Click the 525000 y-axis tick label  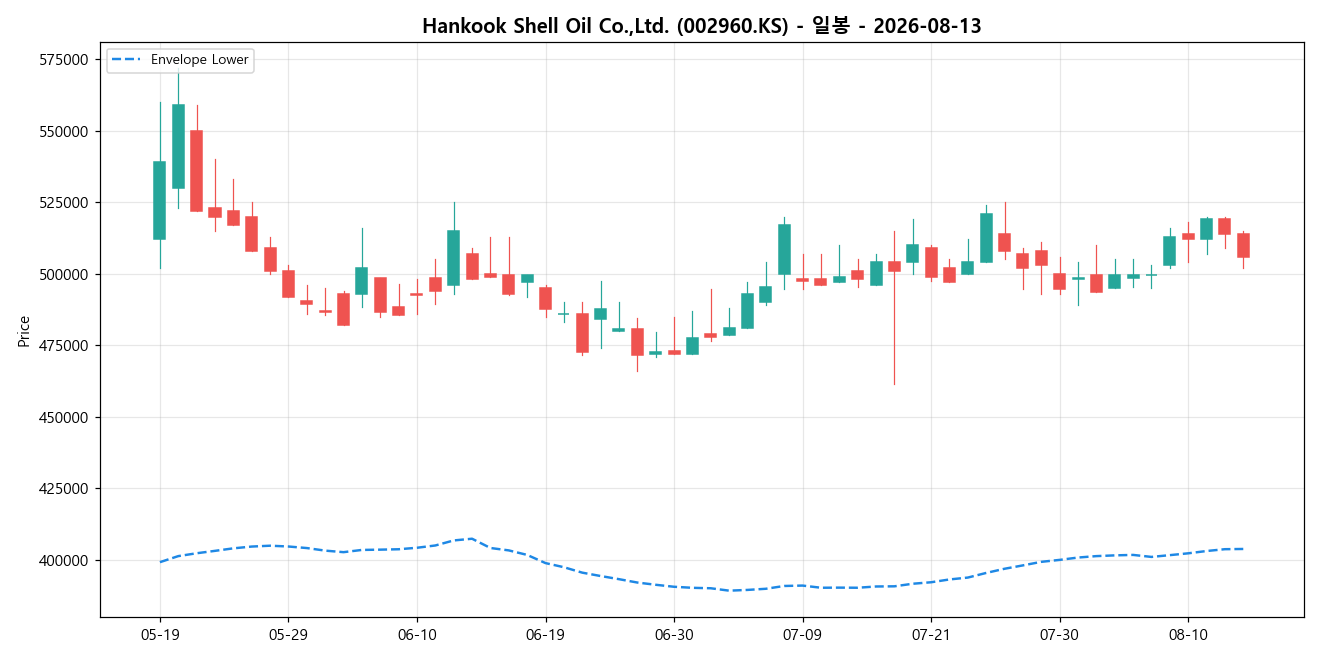[66, 203]
